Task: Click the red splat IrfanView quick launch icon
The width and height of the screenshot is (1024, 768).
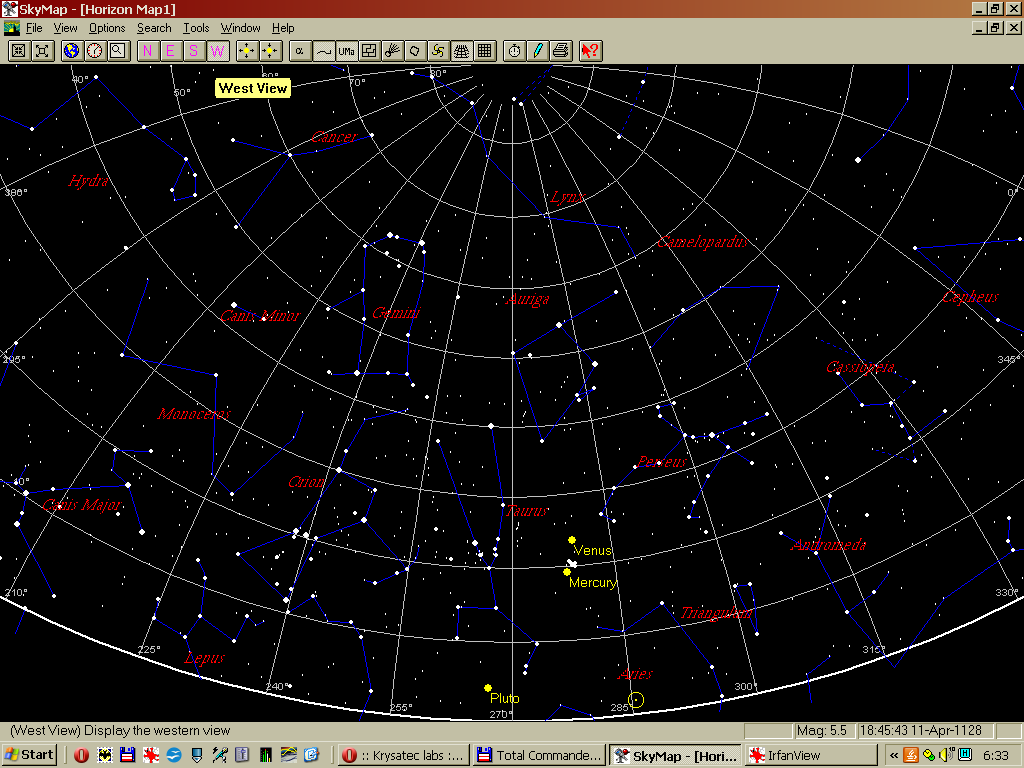Action: [151, 756]
